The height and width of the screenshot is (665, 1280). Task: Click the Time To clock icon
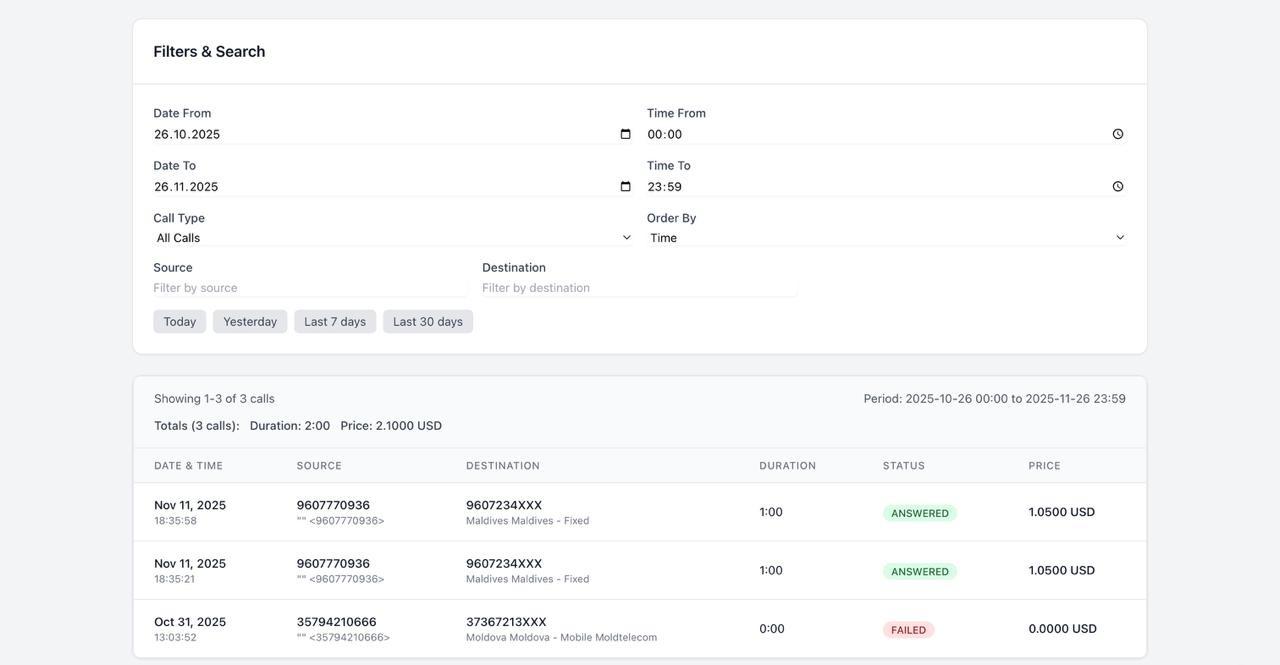(x=1118, y=186)
